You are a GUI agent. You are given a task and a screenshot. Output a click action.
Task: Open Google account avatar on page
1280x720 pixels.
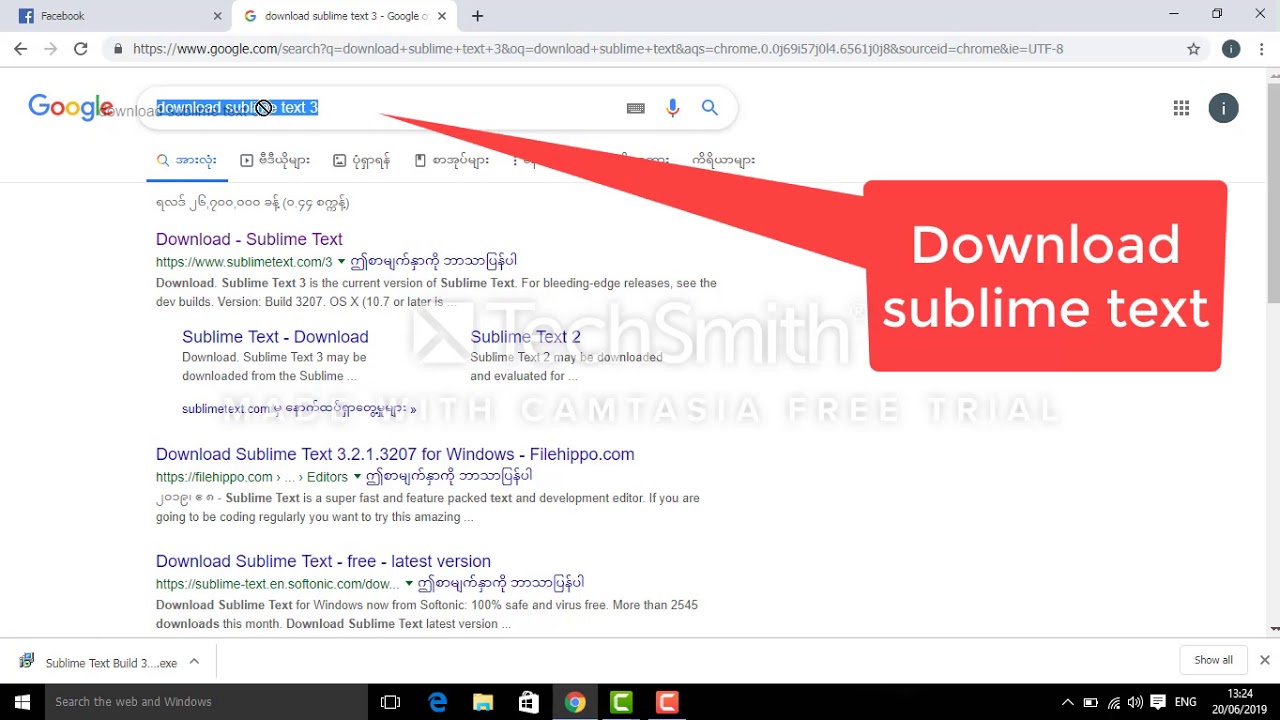pos(1223,108)
